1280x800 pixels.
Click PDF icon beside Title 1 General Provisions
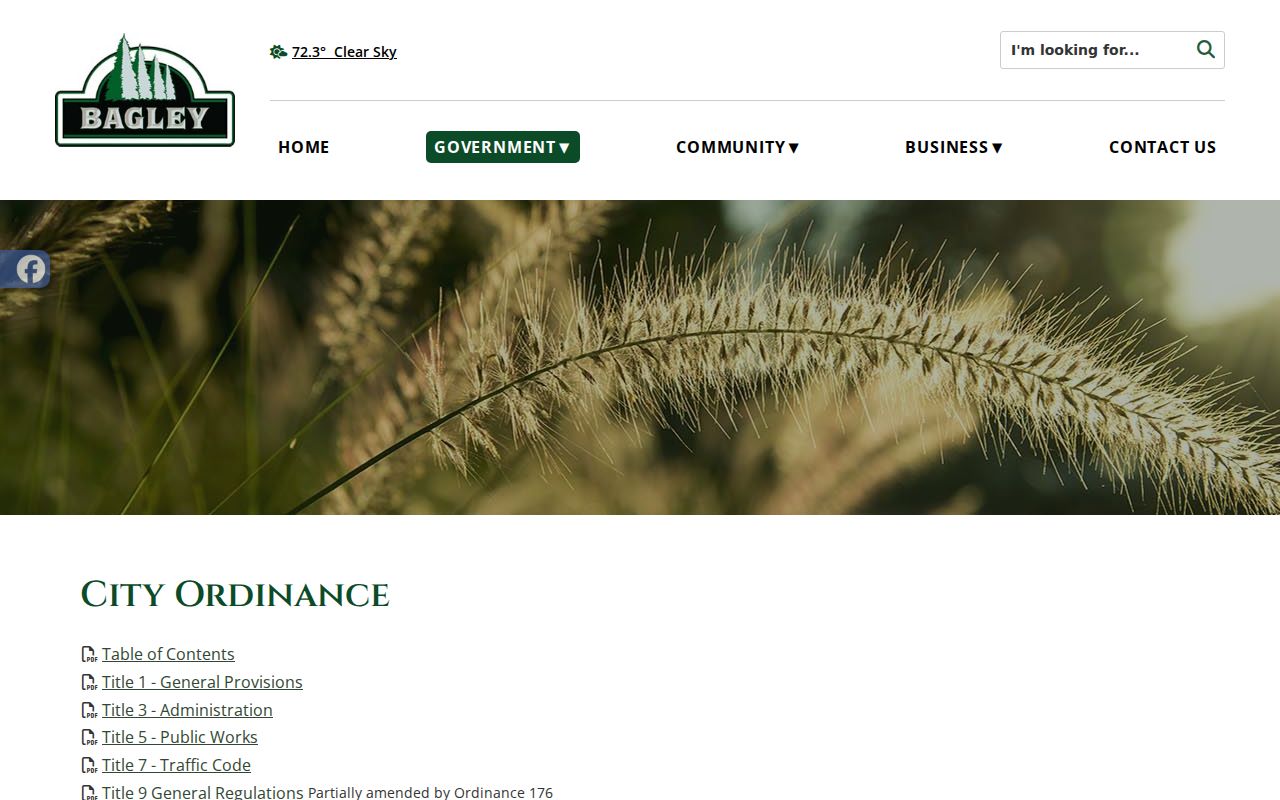click(x=89, y=683)
